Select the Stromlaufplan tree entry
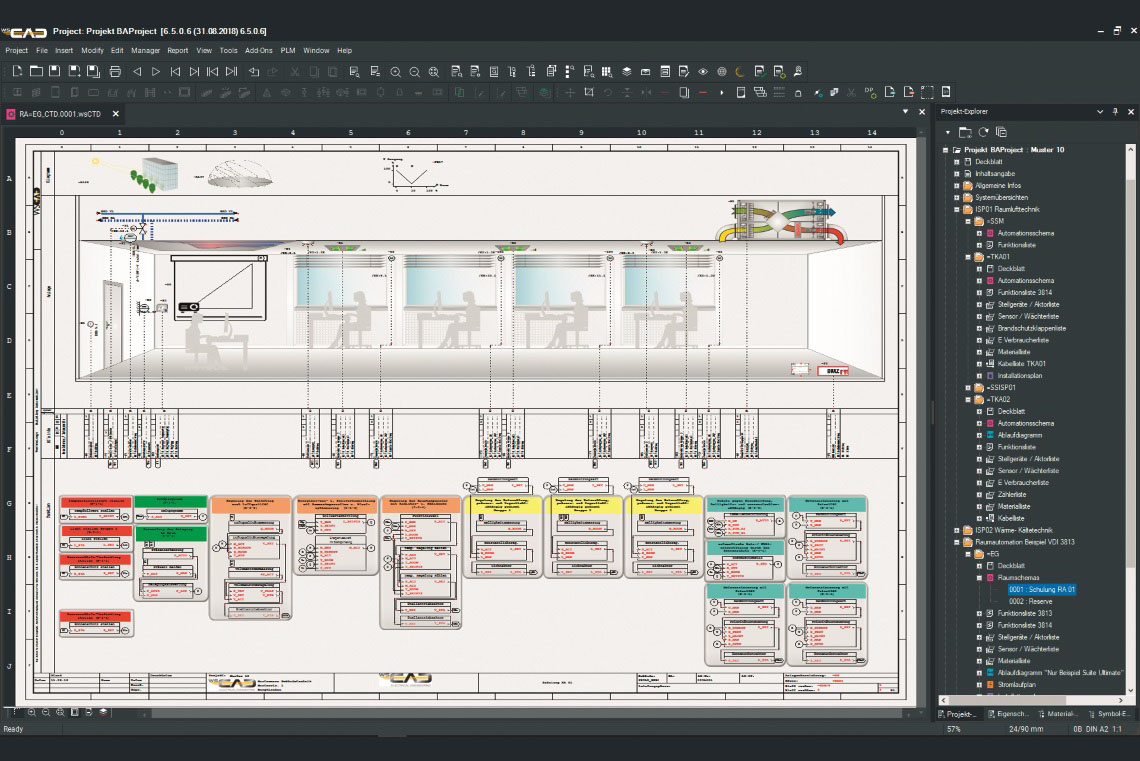1140x761 pixels. [x=1016, y=685]
